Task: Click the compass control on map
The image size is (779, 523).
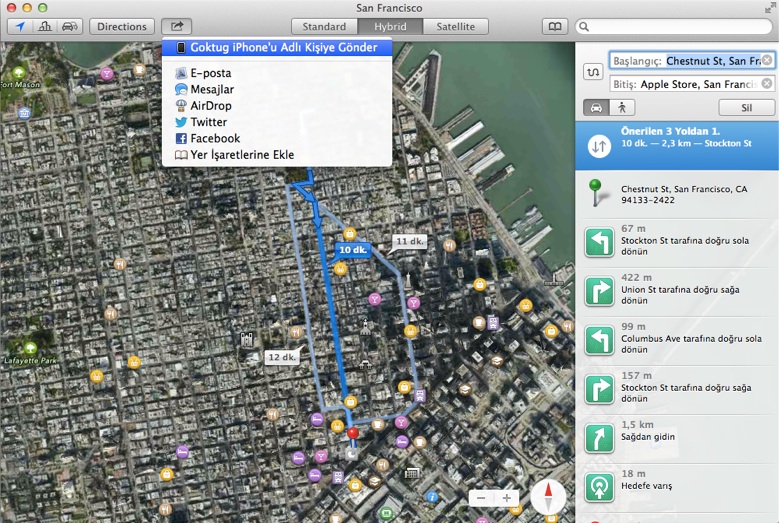Action: click(548, 497)
